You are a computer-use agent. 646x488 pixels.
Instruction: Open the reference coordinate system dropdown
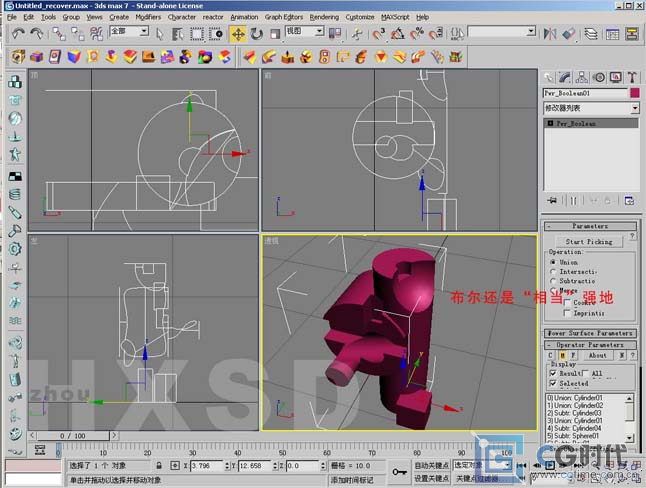coord(319,31)
